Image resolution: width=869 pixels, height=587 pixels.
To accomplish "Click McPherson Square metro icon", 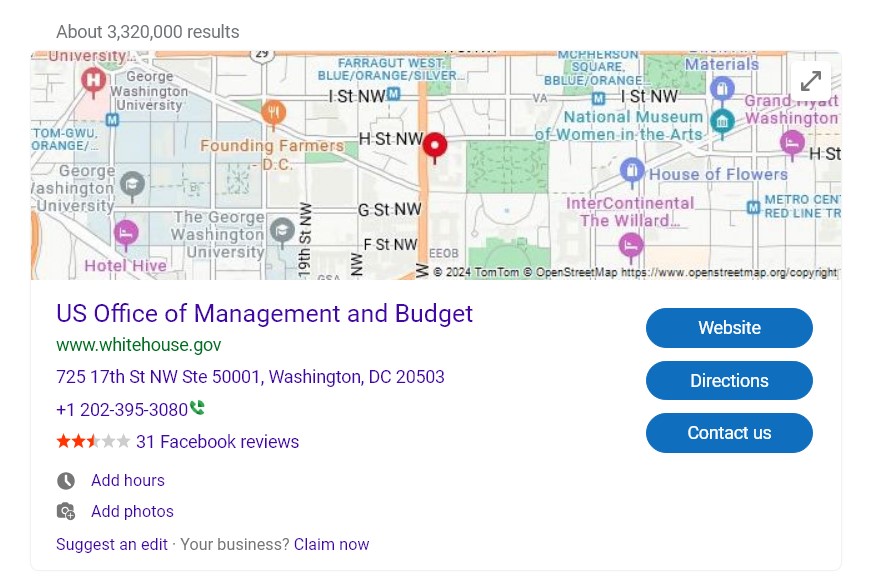I will pyautogui.click(x=598, y=99).
